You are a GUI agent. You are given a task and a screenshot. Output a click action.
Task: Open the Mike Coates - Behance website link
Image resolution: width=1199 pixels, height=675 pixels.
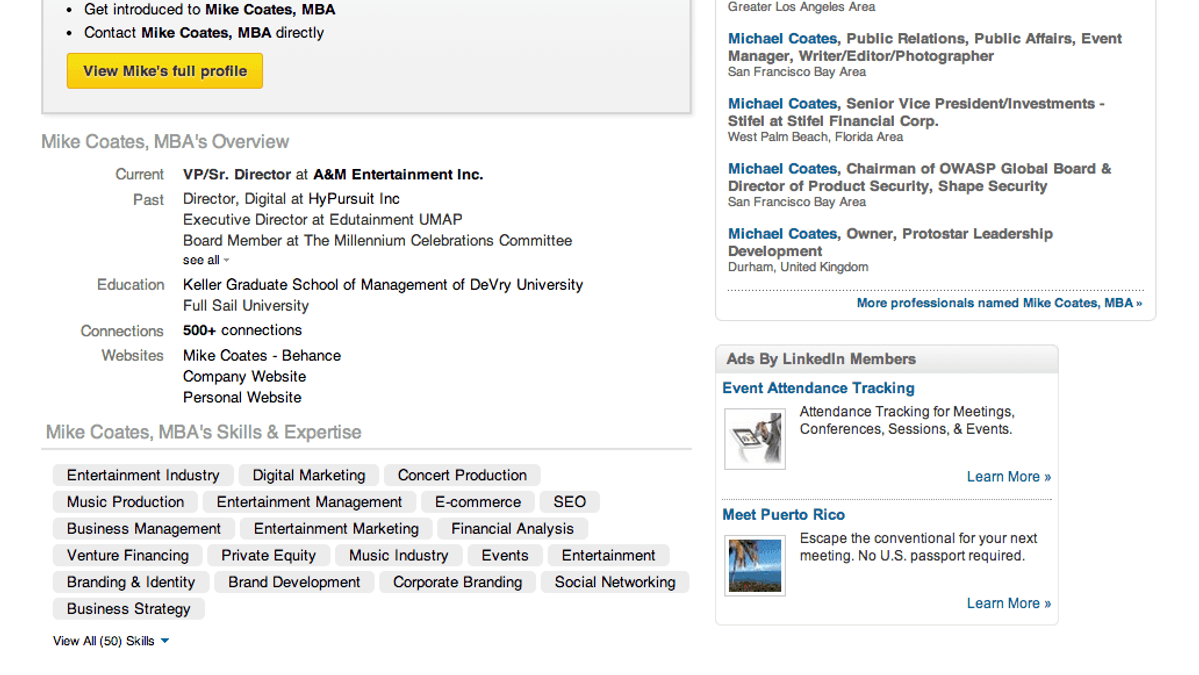coord(261,355)
